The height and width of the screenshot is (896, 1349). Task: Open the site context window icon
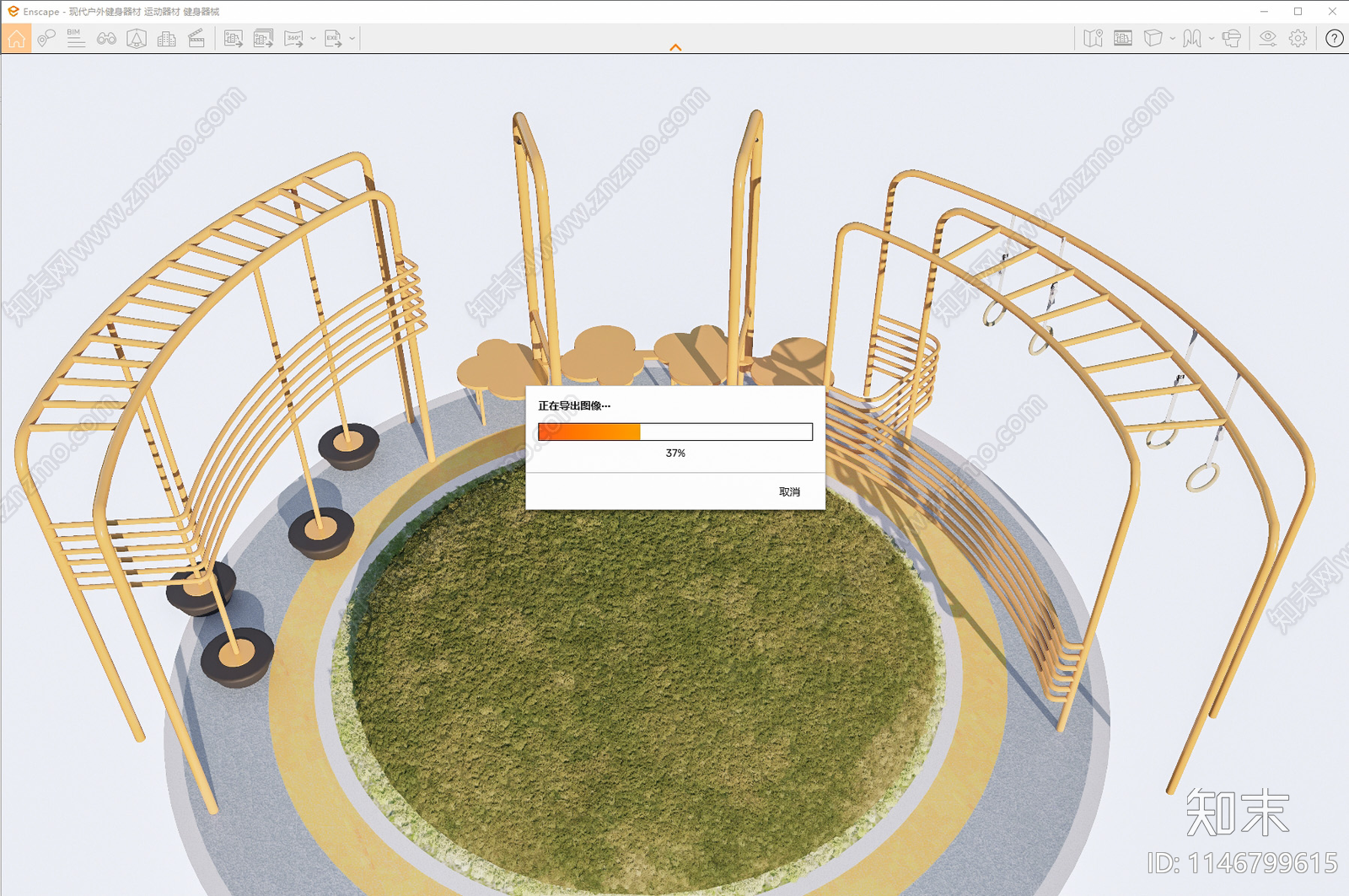[1123, 38]
